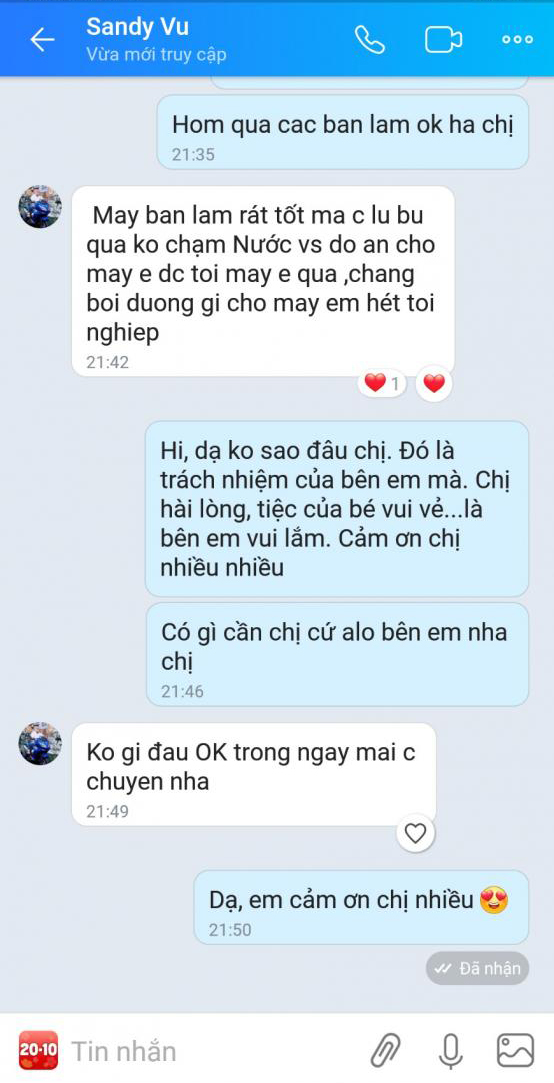The image size is (554, 1083).
Task: Select the 'Hom qua cac ban lam ok' message
Action: 343,133
